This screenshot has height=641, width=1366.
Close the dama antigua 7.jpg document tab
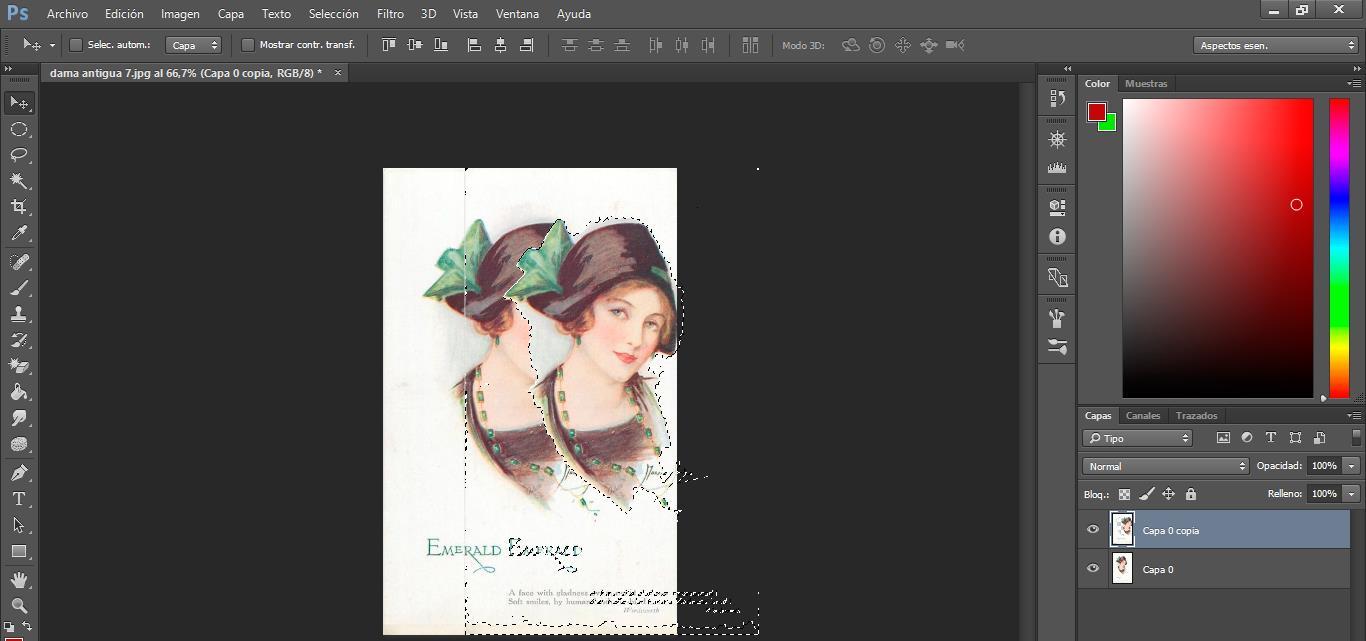(x=337, y=72)
